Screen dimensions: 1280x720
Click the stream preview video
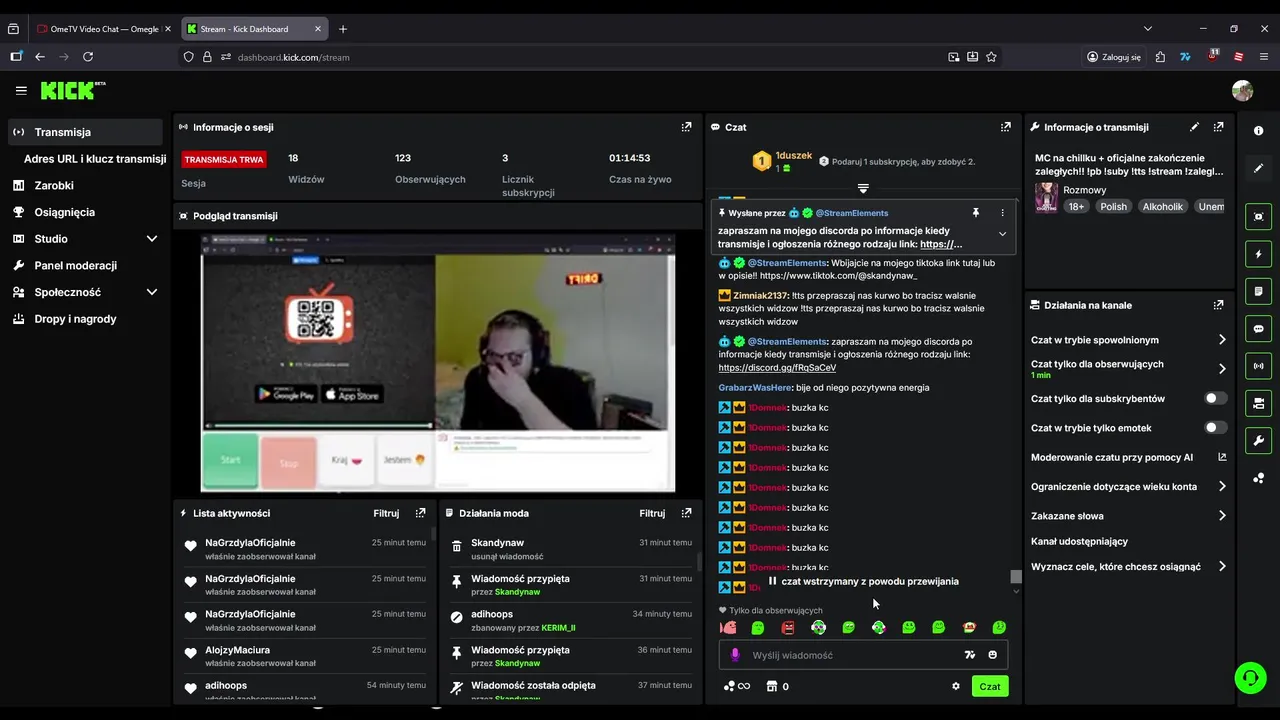pos(438,363)
